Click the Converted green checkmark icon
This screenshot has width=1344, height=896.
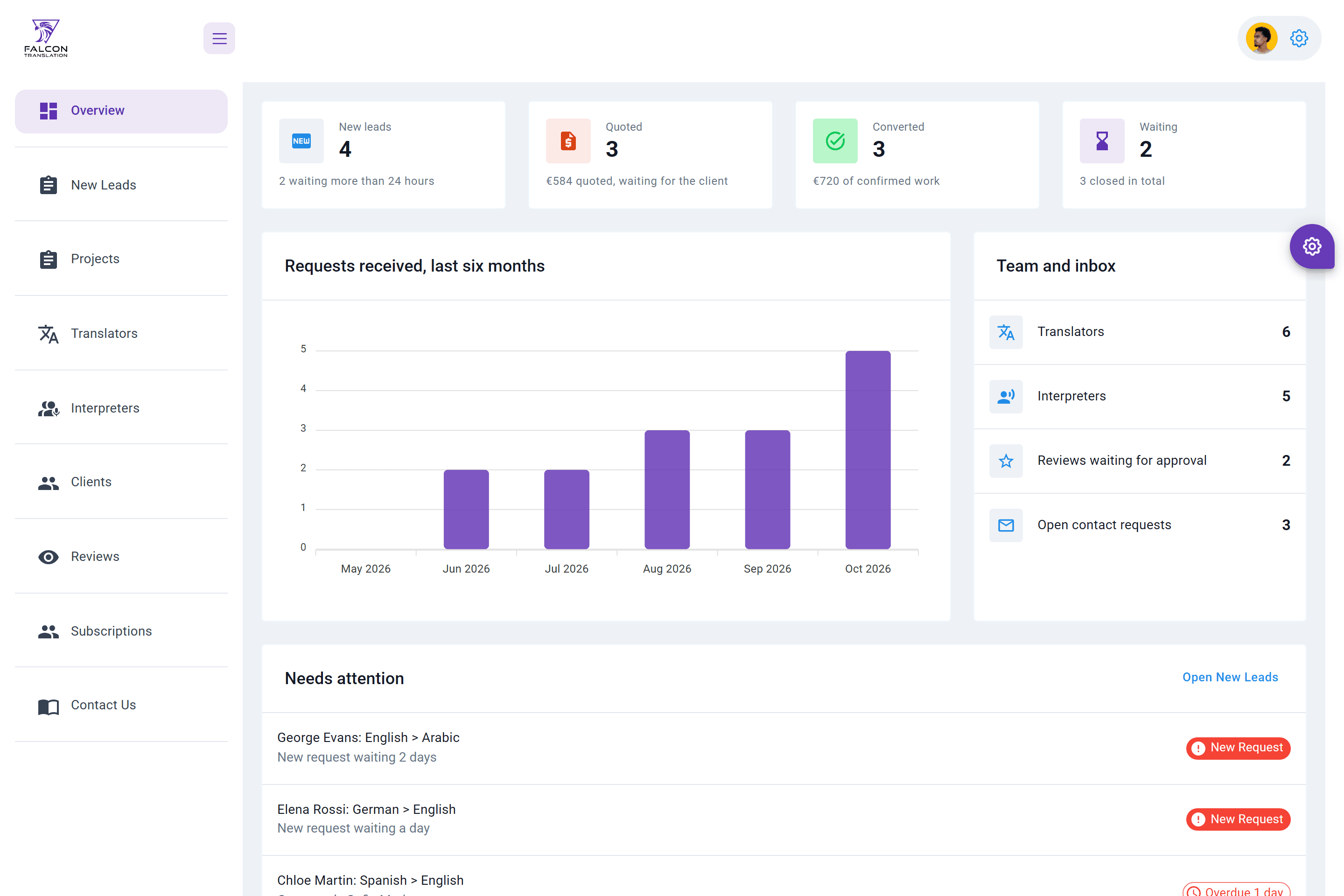[x=835, y=140]
